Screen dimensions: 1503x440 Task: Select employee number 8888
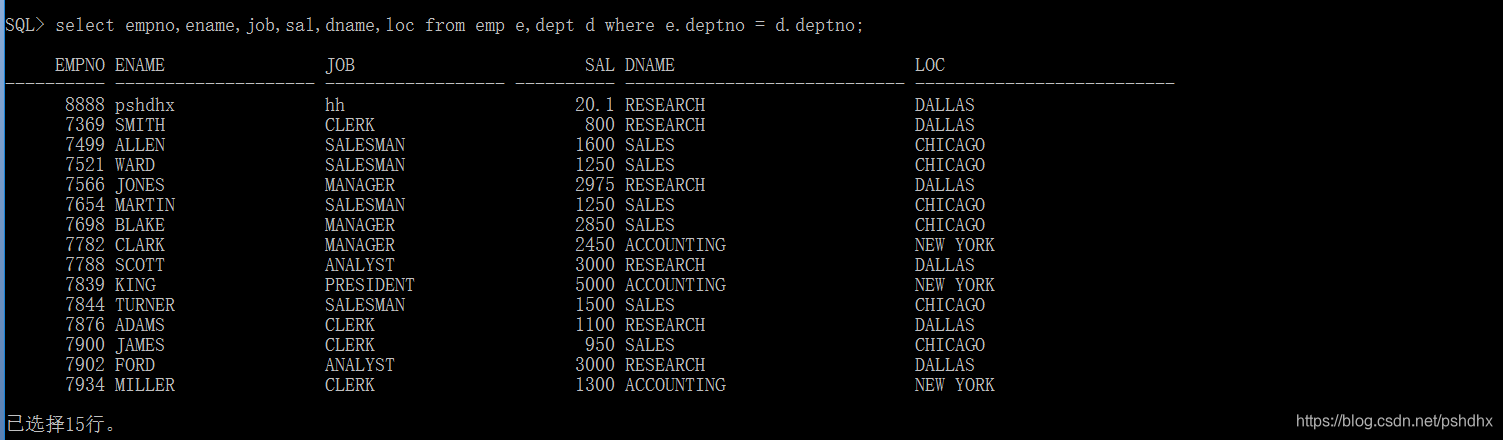85,105
